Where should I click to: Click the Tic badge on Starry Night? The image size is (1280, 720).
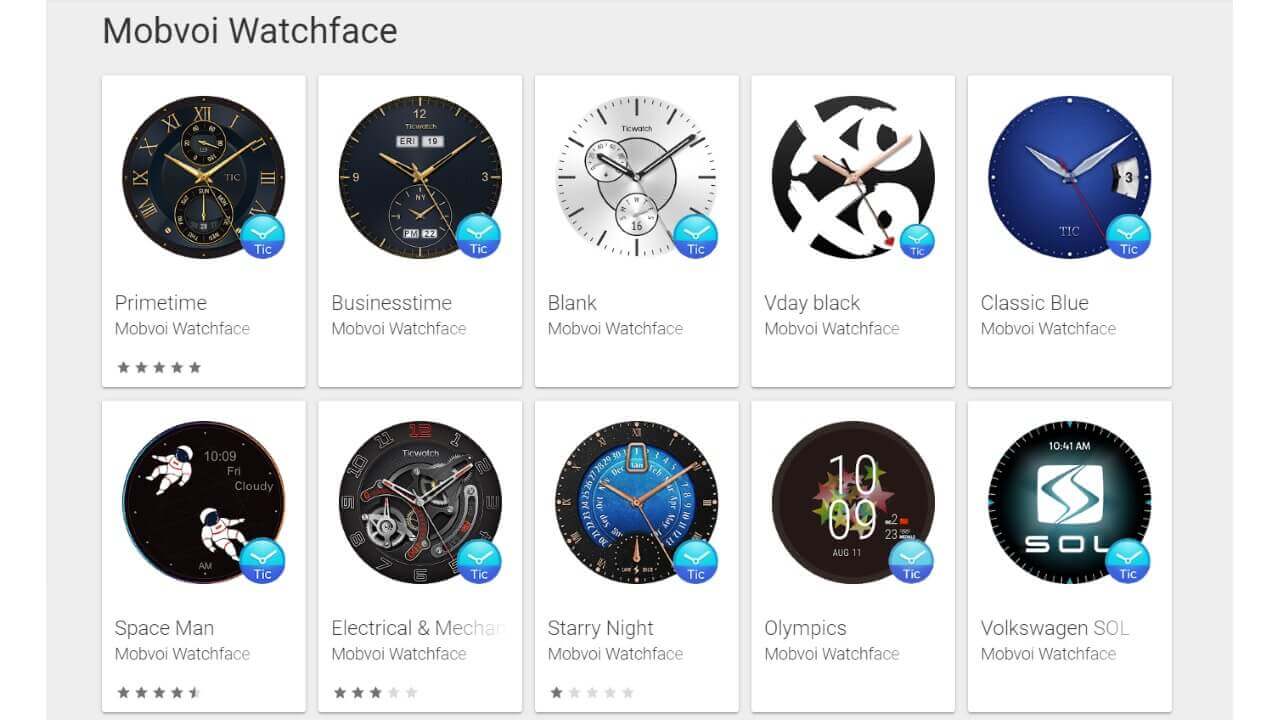(x=696, y=562)
